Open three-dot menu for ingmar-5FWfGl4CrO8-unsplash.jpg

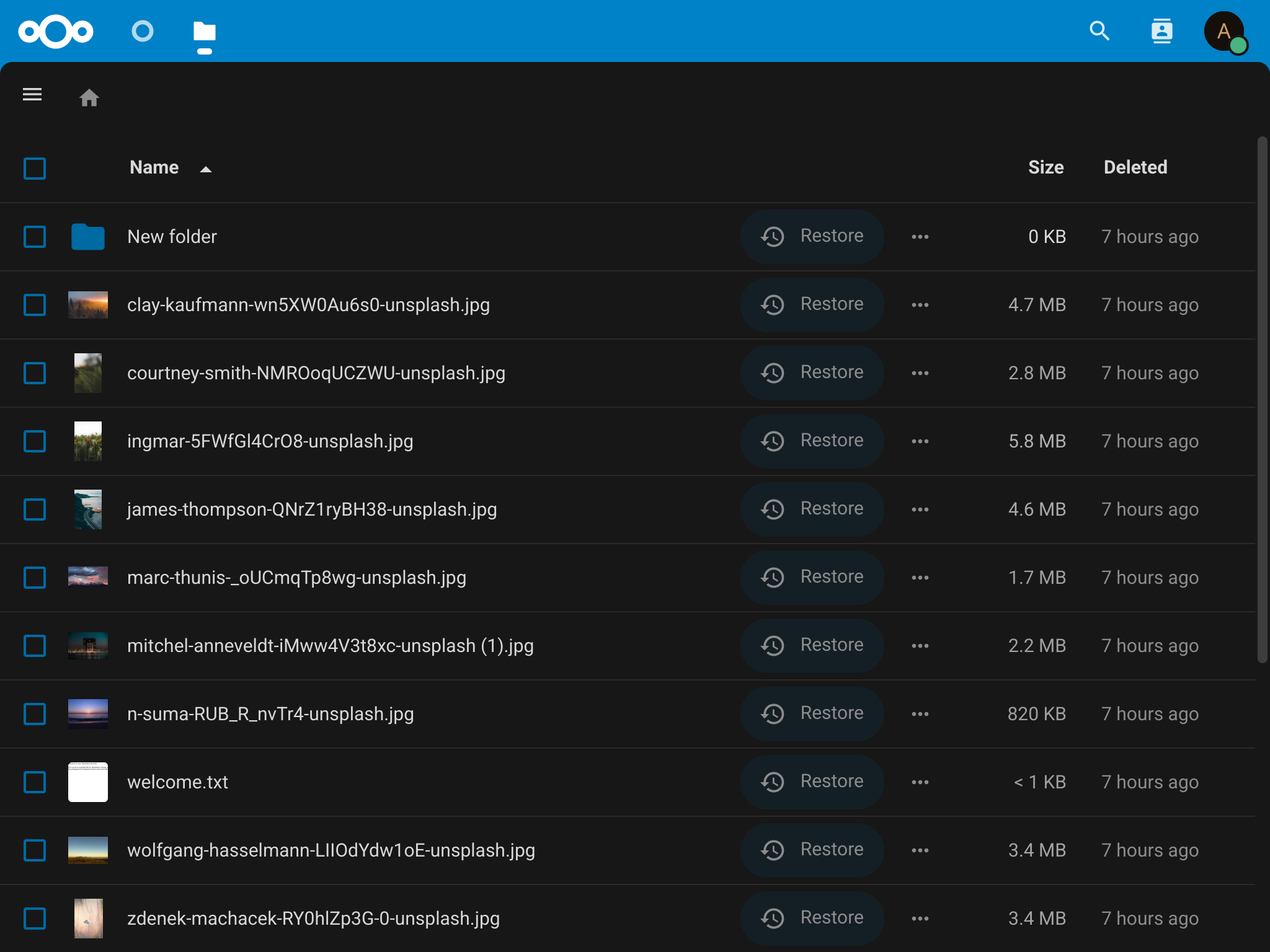pyautogui.click(x=920, y=441)
